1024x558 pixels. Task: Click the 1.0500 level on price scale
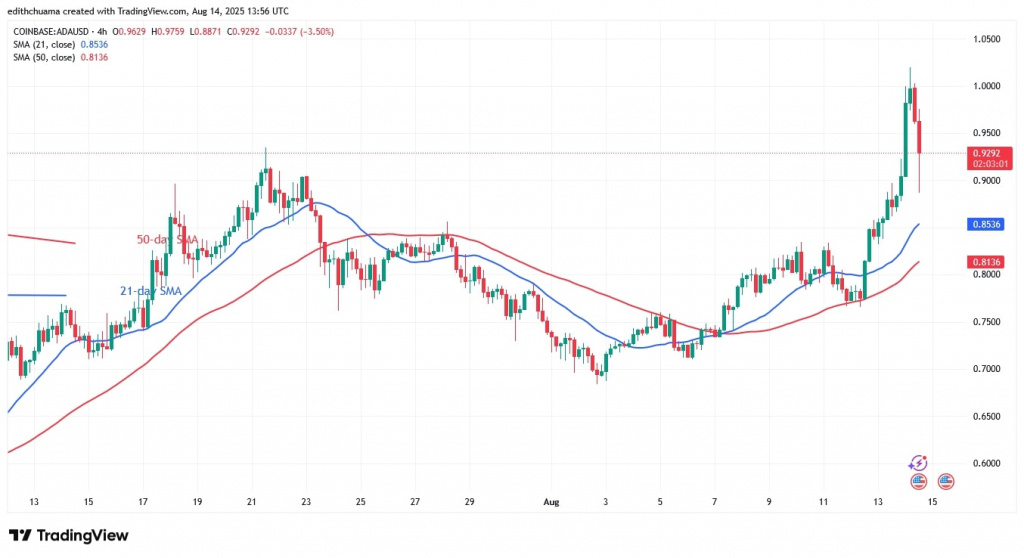(x=986, y=39)
